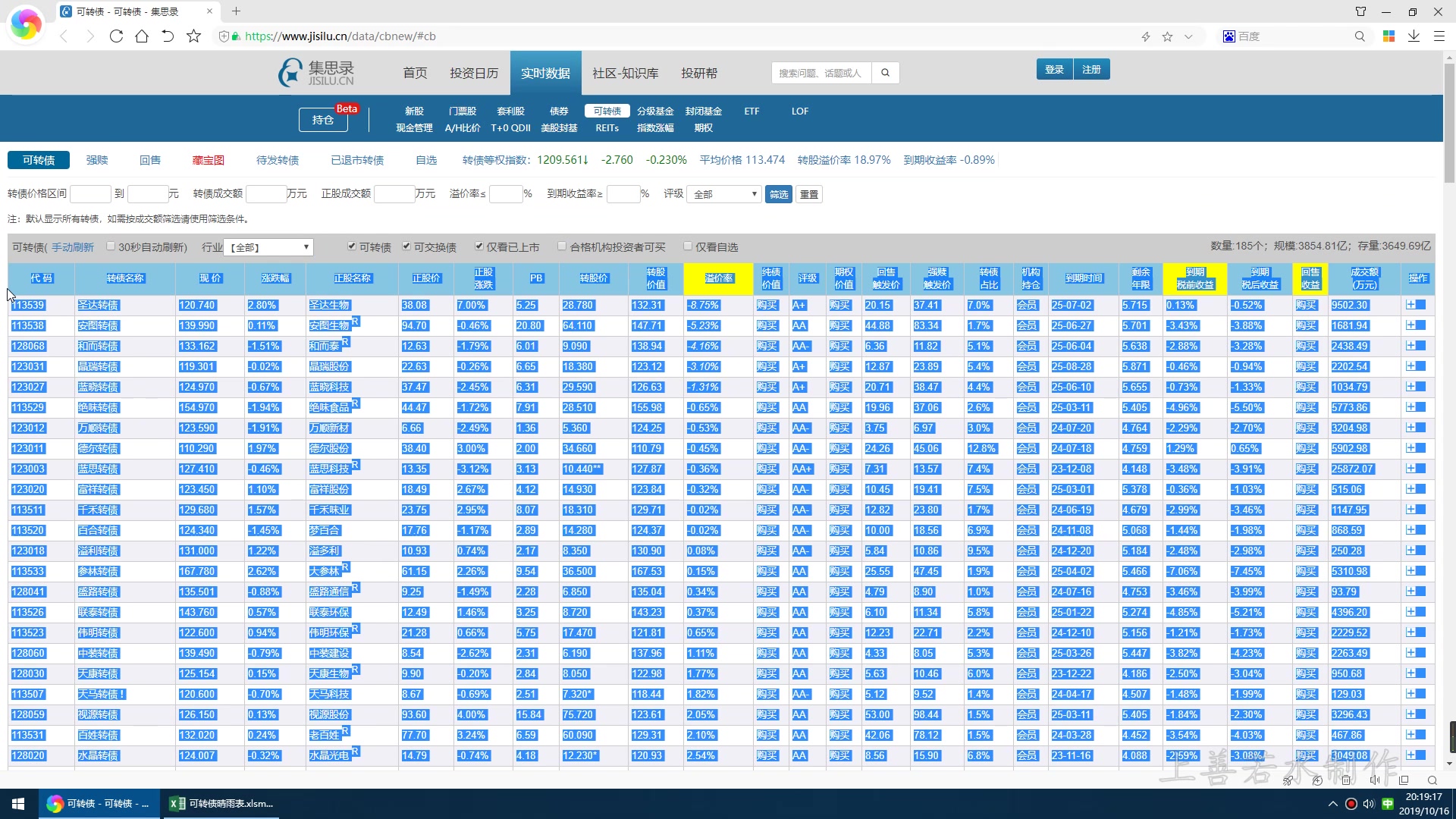Click the 手动刷新 link

tap(73, 247)
